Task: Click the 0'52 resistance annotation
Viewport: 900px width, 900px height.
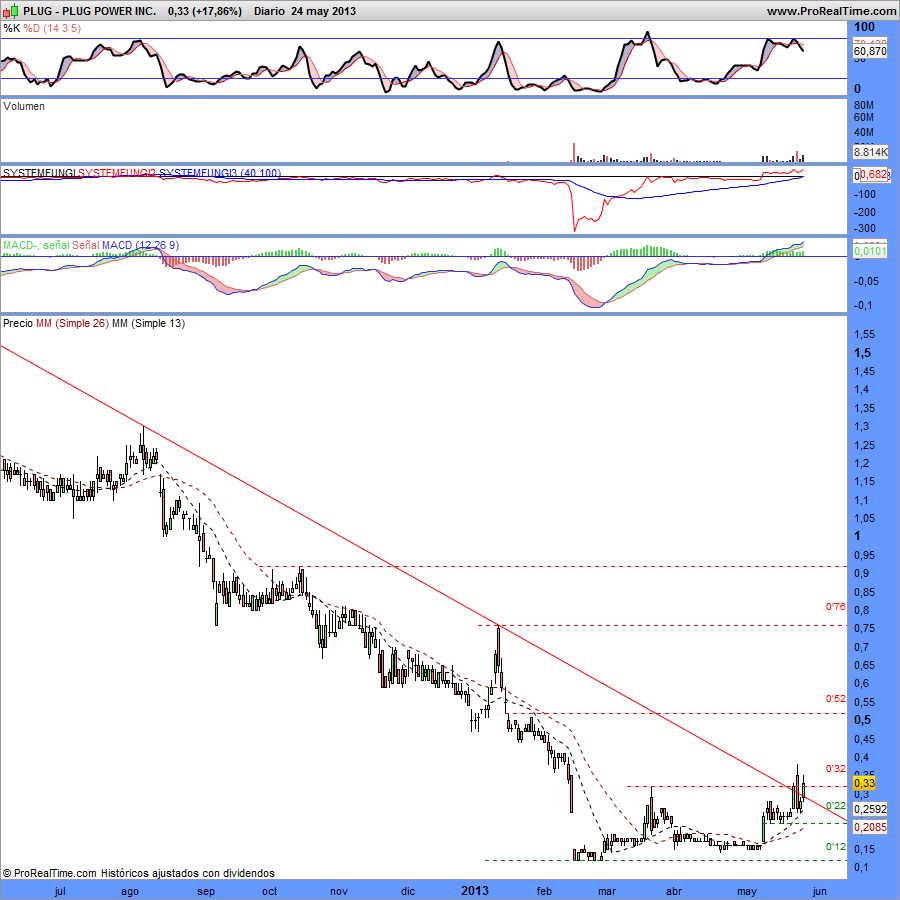Action: click(836, 699)
